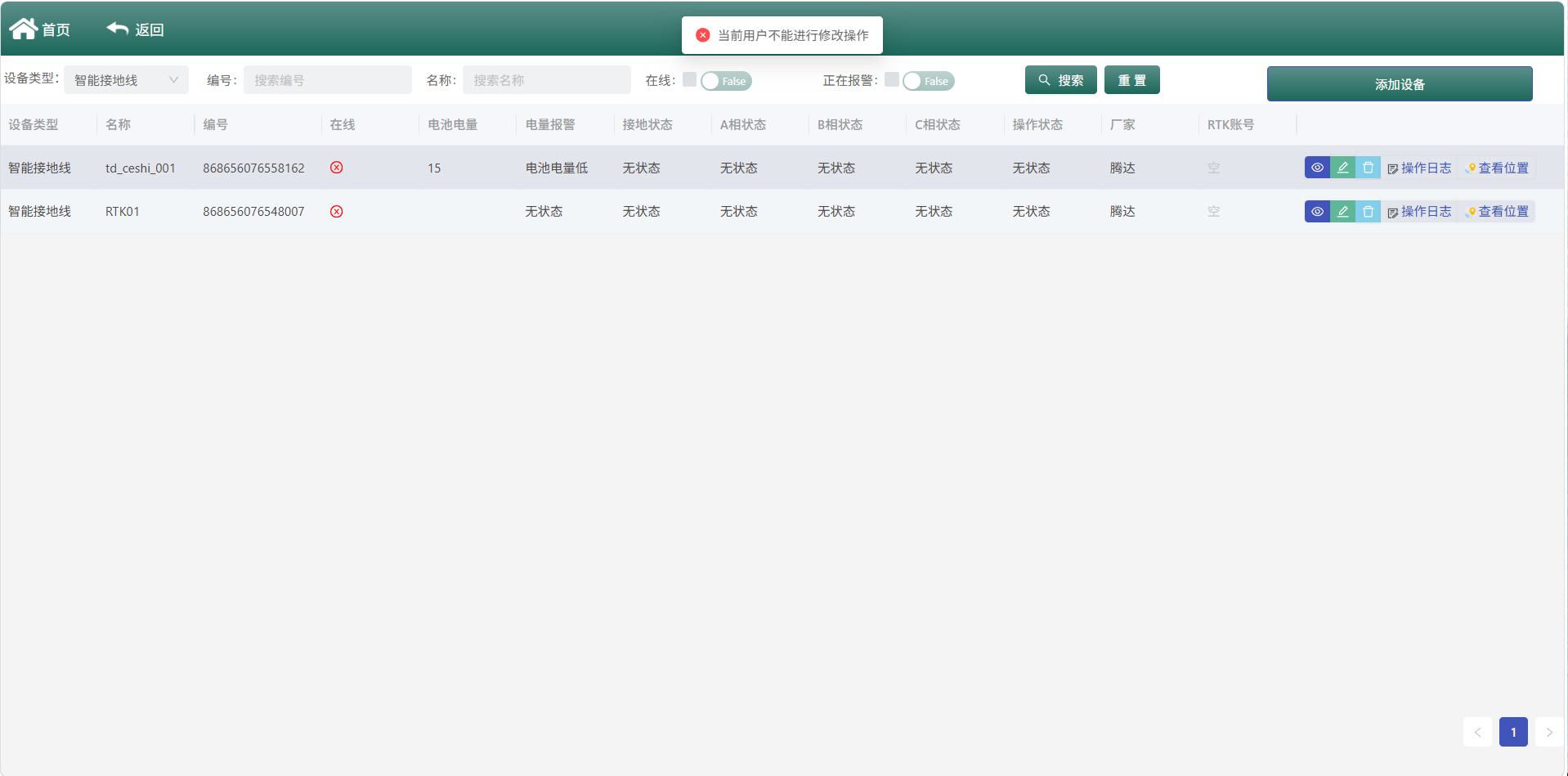Dismiss the red error icon in notification
This screenshot has height=776, width=1568.
coord(702,35)
